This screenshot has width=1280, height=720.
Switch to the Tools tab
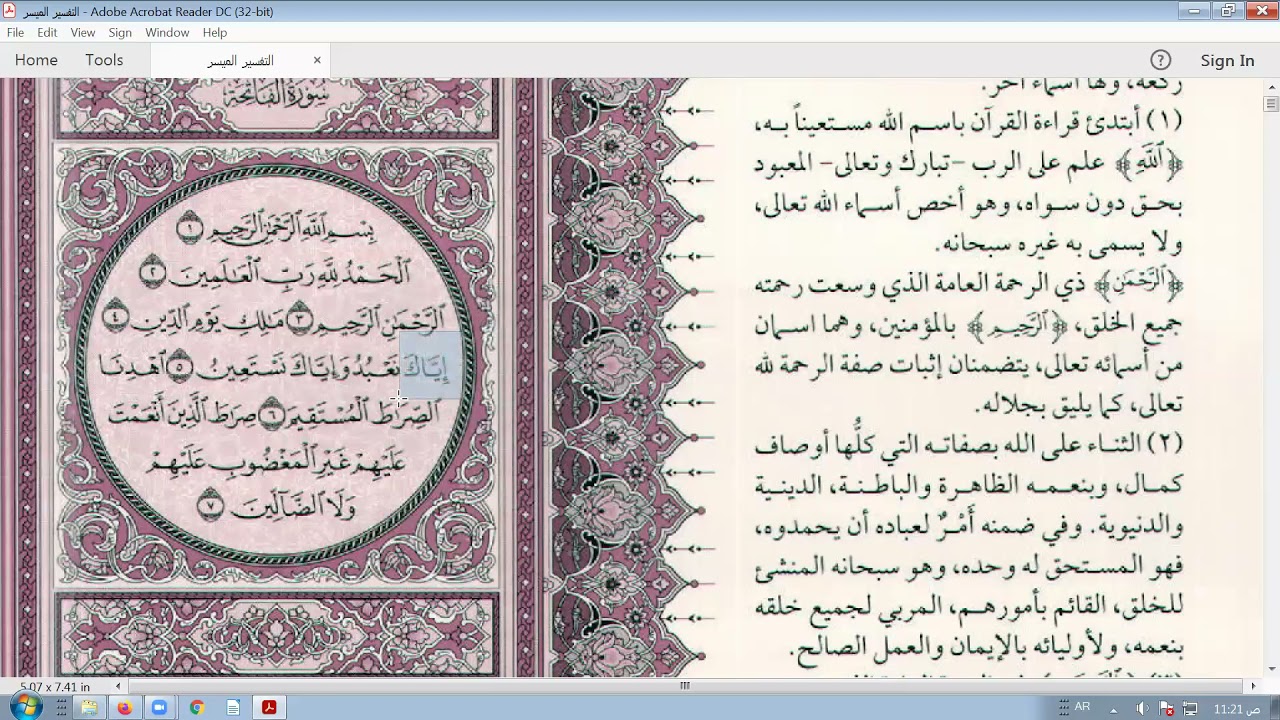click(104, 60)
